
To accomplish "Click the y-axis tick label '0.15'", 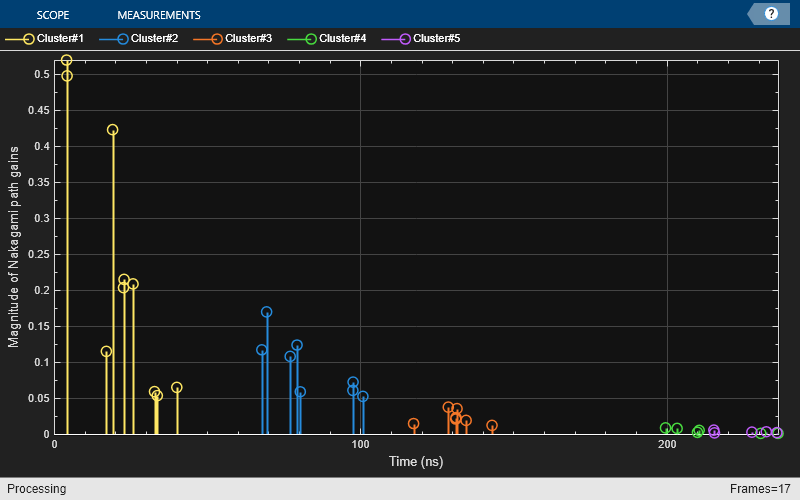I will click(39, 327).
